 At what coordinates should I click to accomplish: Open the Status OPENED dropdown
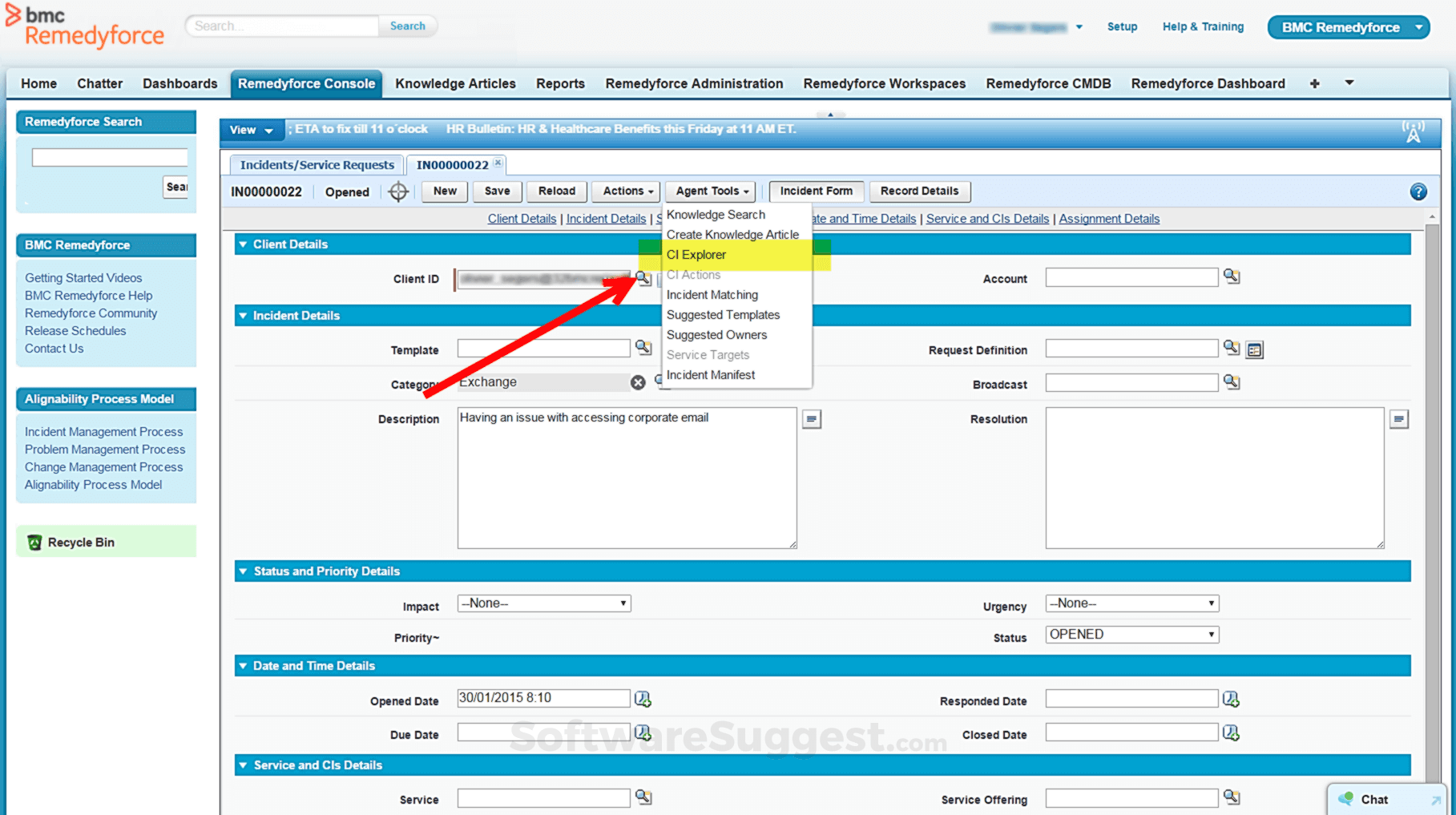(1132, 635)
